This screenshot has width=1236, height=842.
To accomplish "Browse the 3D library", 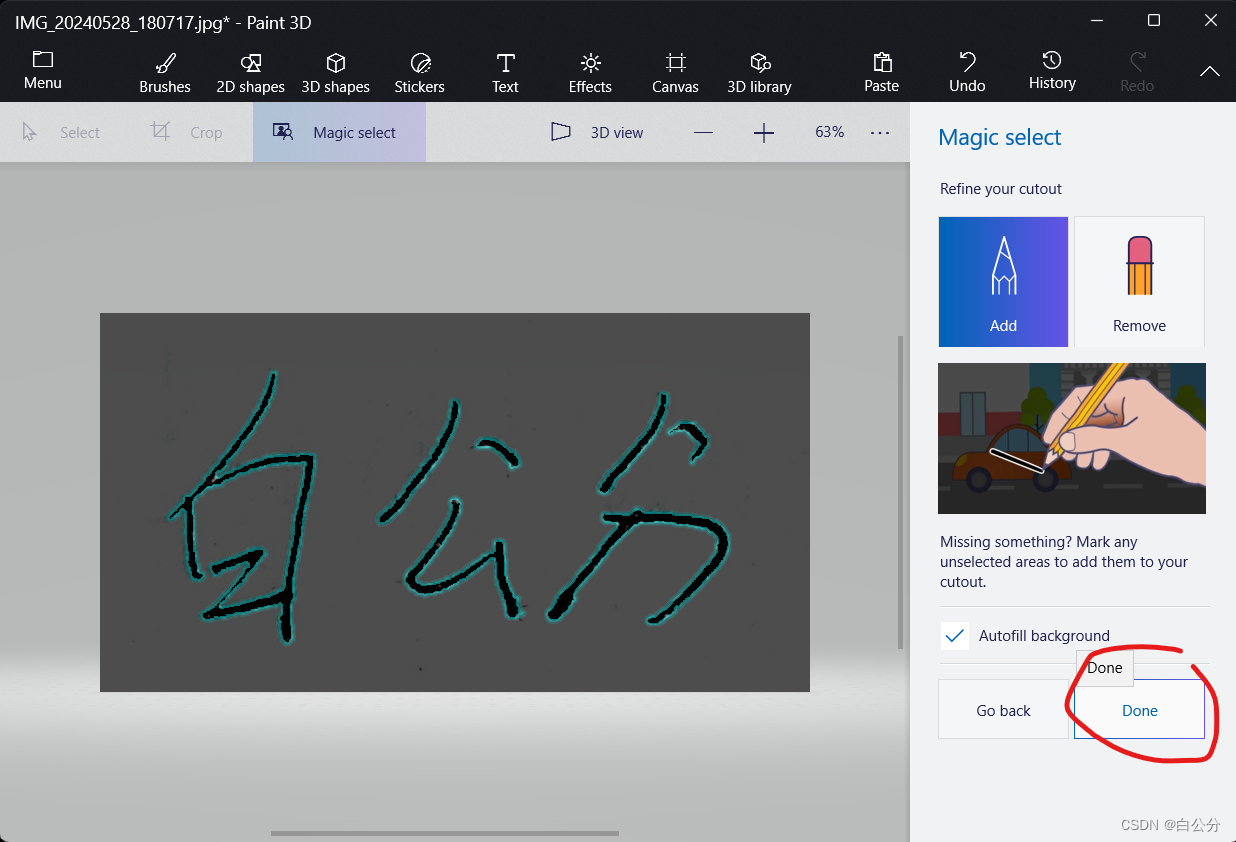I will 759,70.
